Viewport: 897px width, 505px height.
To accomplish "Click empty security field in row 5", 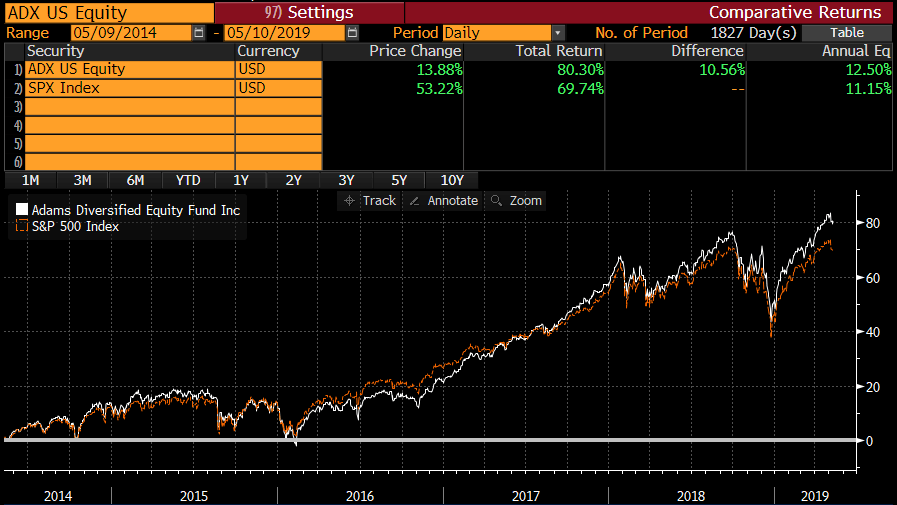I will pyautogui.click(x=130, y=144).
